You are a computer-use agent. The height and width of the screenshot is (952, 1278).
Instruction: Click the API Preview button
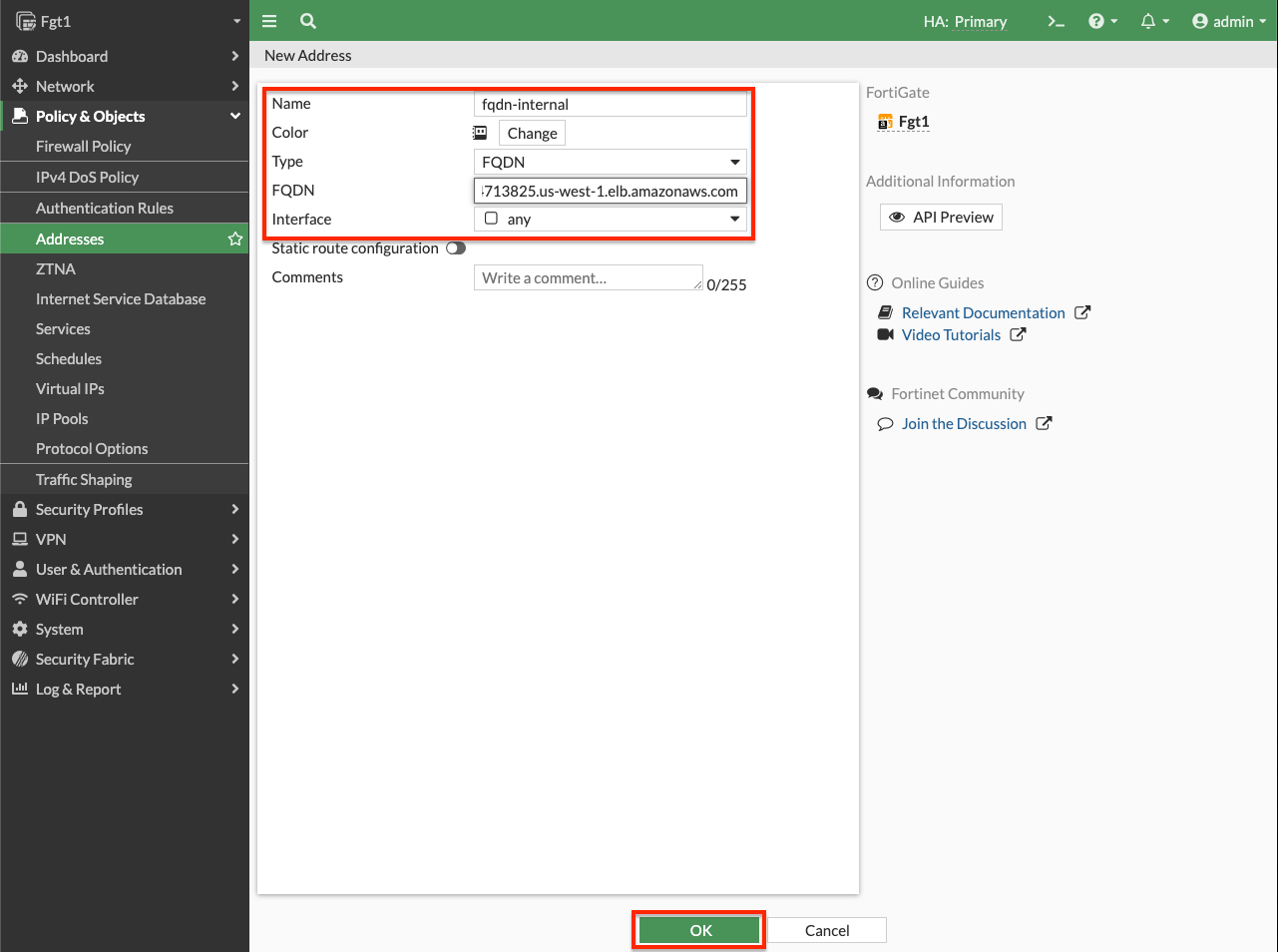(941, 217)
